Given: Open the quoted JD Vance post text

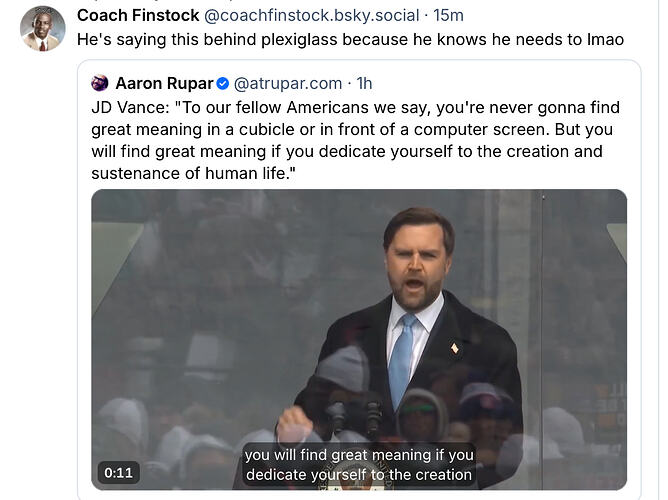Looking at the screenshot, I should (350, 140).
